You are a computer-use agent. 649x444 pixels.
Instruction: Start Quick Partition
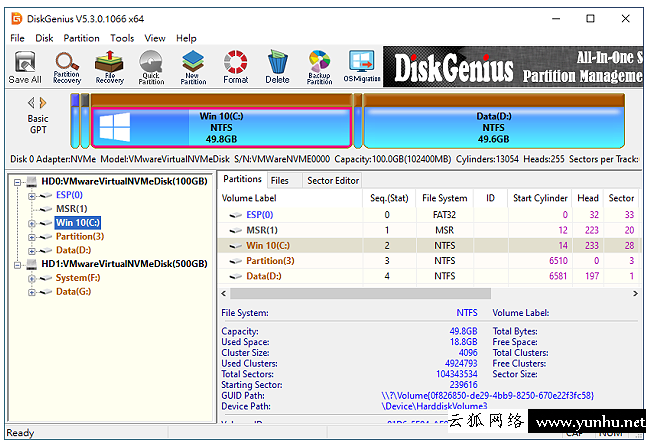click(x=151, y=67)
